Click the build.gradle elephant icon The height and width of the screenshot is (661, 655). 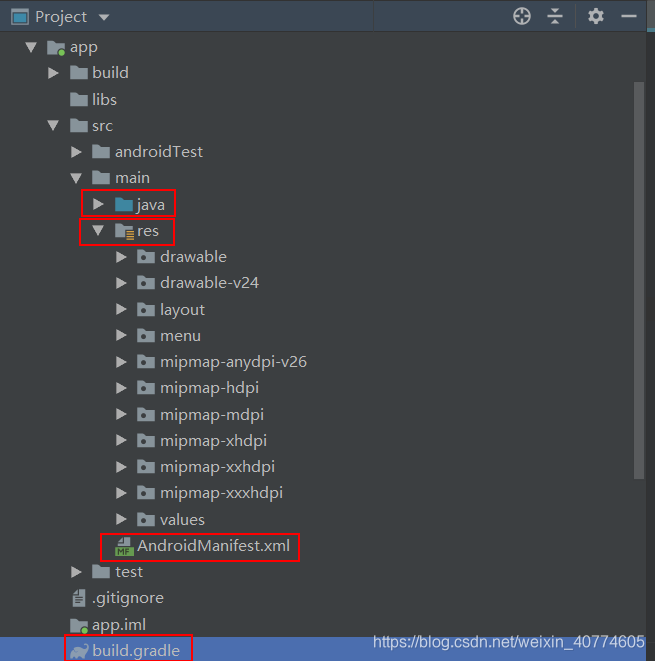coord(79,651)
